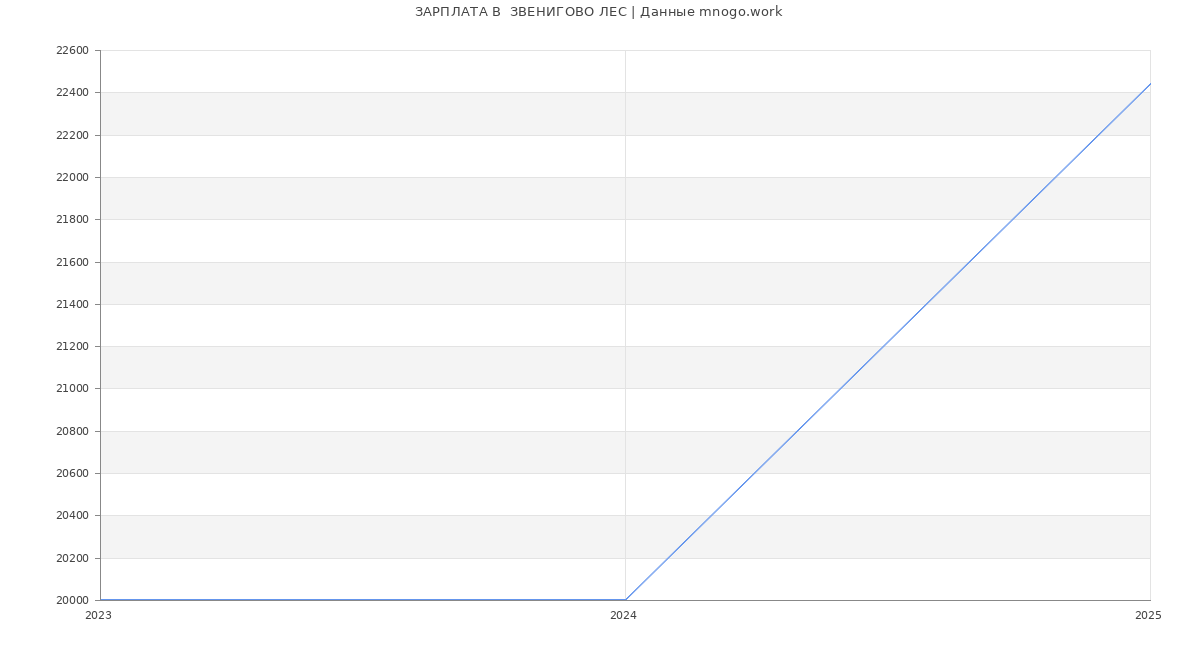Click the 22200 y-axis value
Screen dimensions: 1200x650
pos(72,135)
